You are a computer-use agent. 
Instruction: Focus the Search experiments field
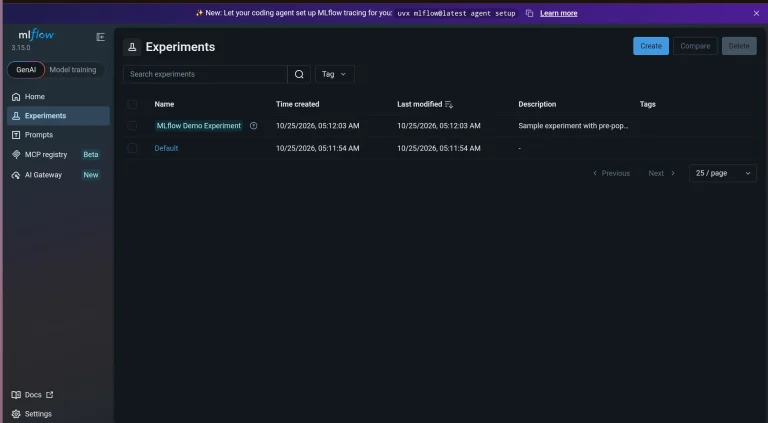click(205, 74)
